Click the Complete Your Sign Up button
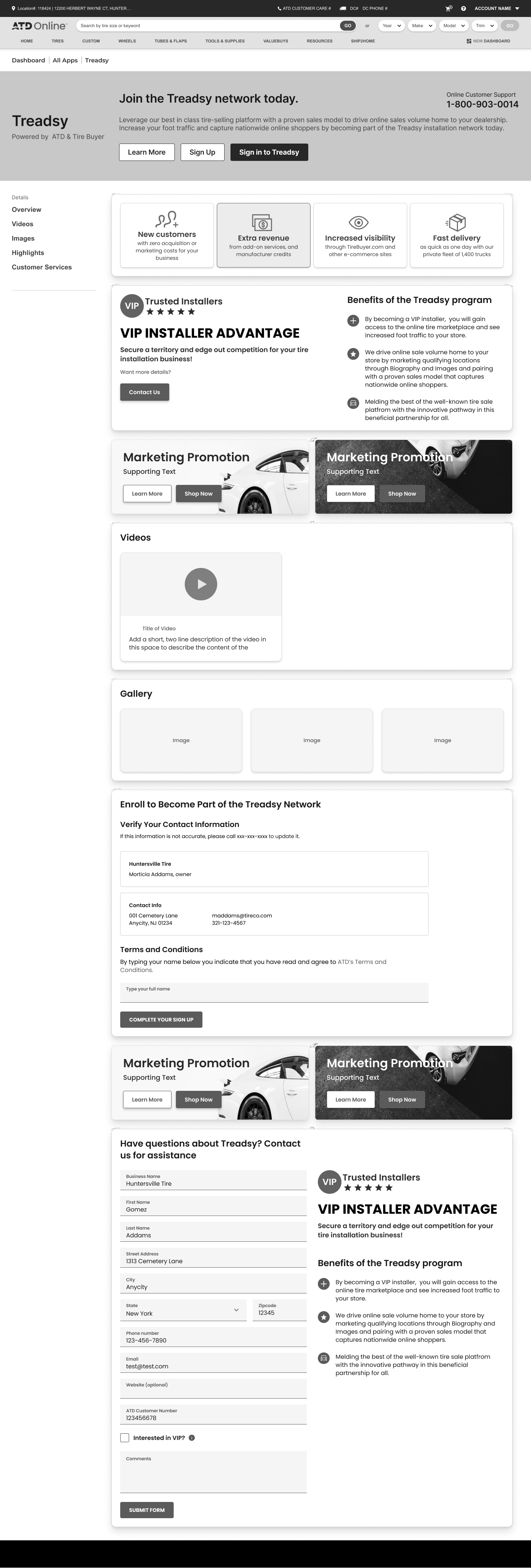The width and height of the screenshot is (531, 1568). (161, 1020)
